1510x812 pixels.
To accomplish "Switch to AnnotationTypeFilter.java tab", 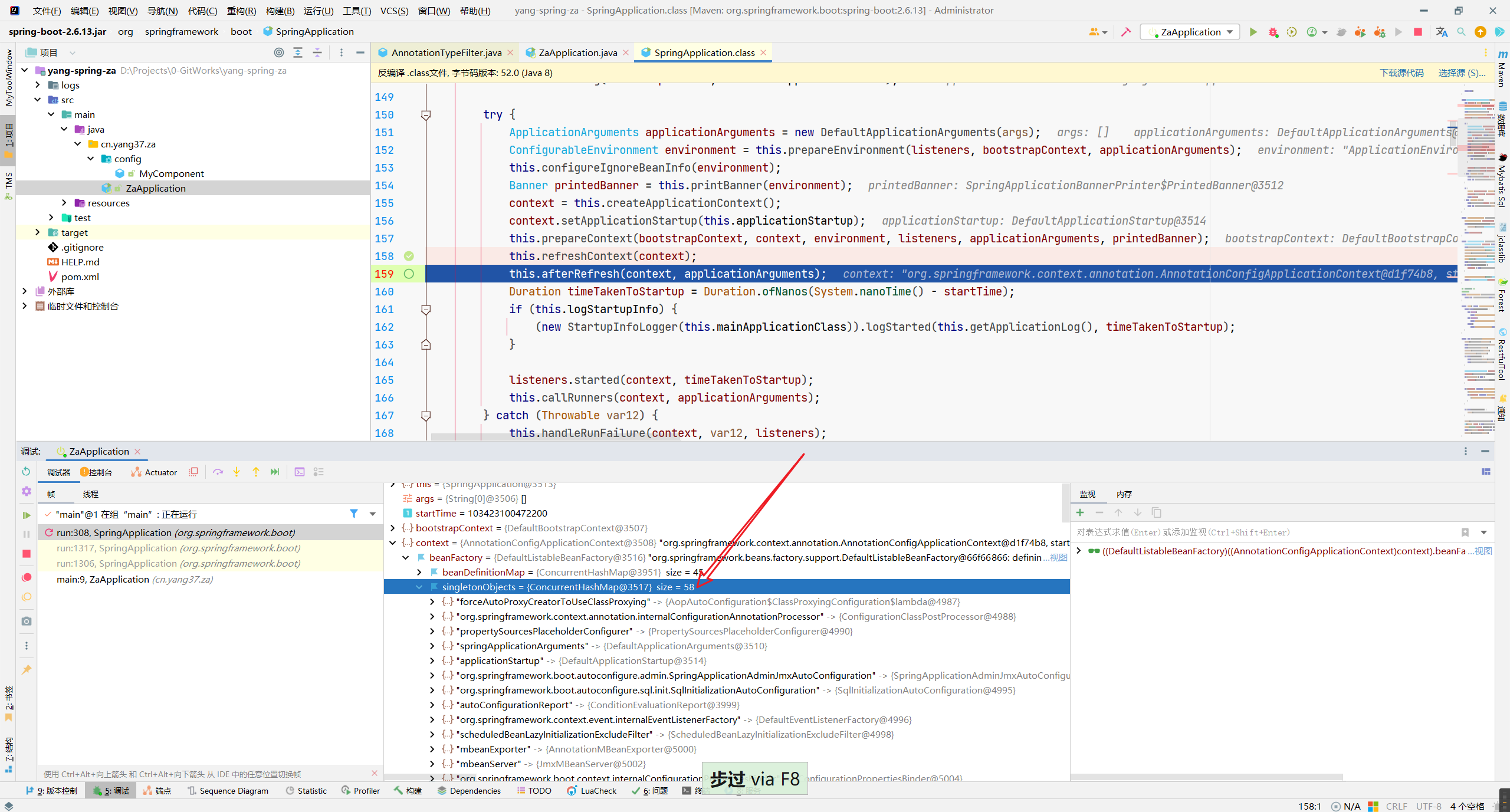I will pos(446,52).
